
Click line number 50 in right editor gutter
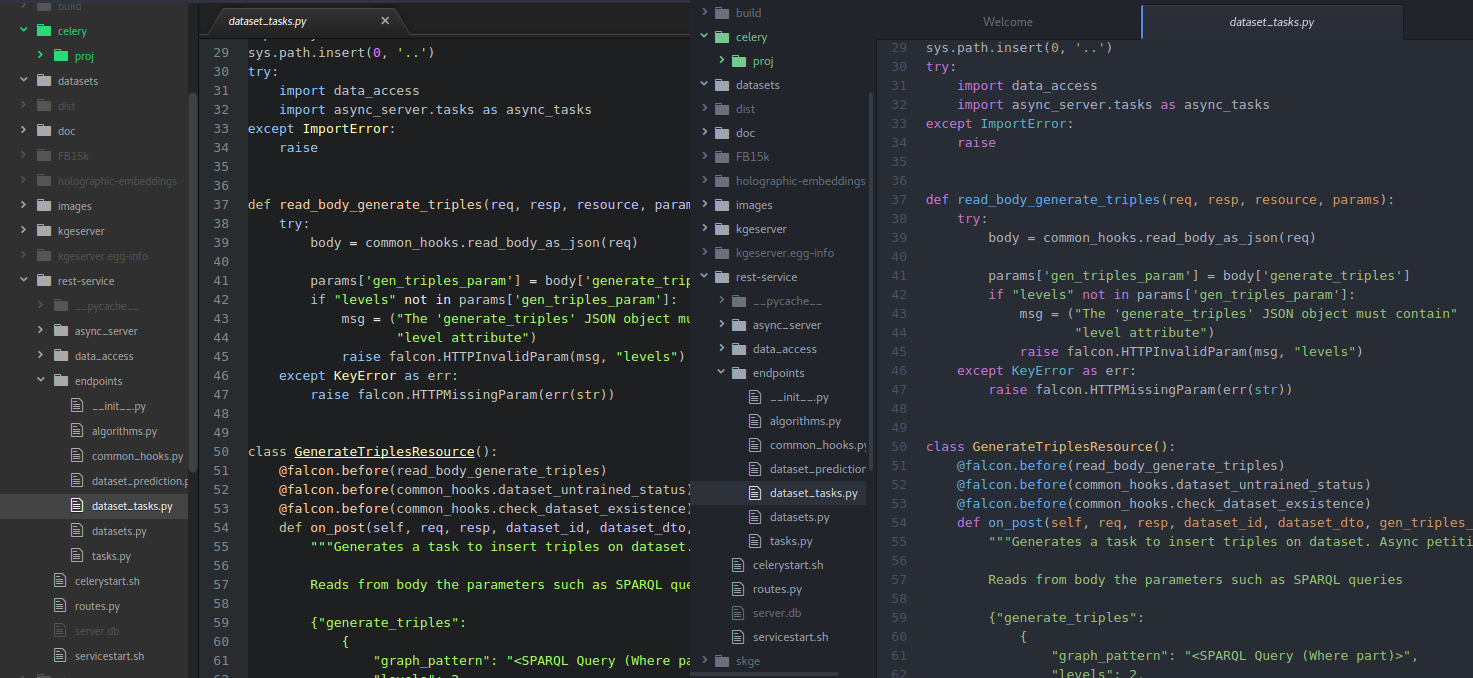click(x=897, y=446)
